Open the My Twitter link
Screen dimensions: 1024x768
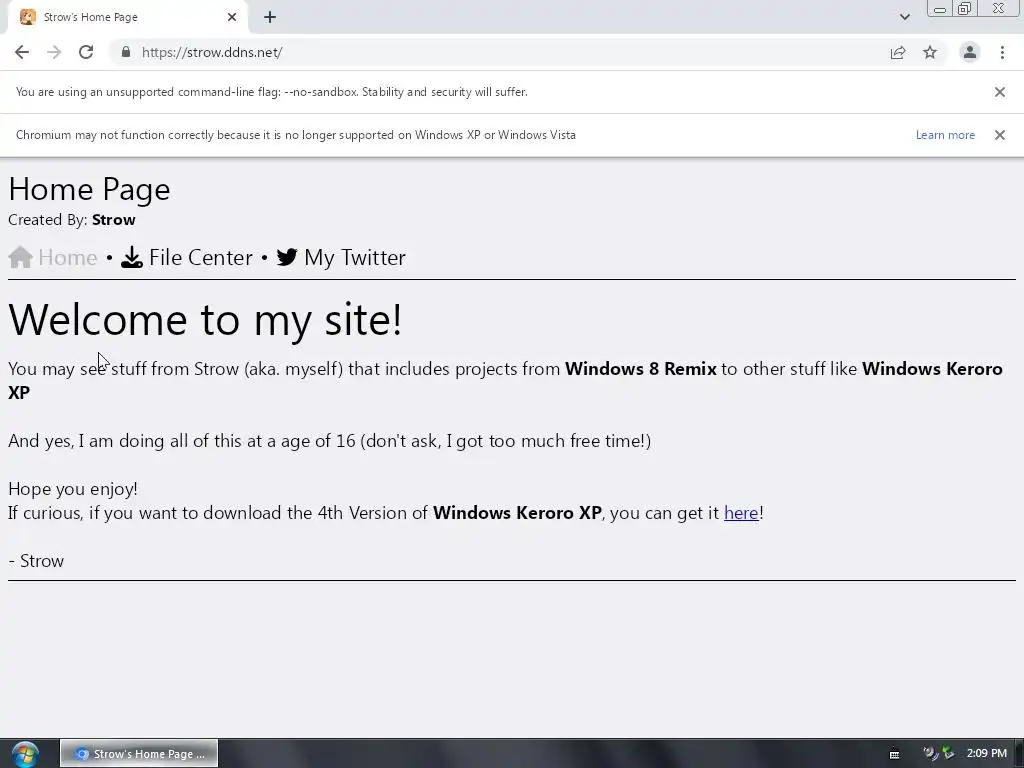coord(355,257)
